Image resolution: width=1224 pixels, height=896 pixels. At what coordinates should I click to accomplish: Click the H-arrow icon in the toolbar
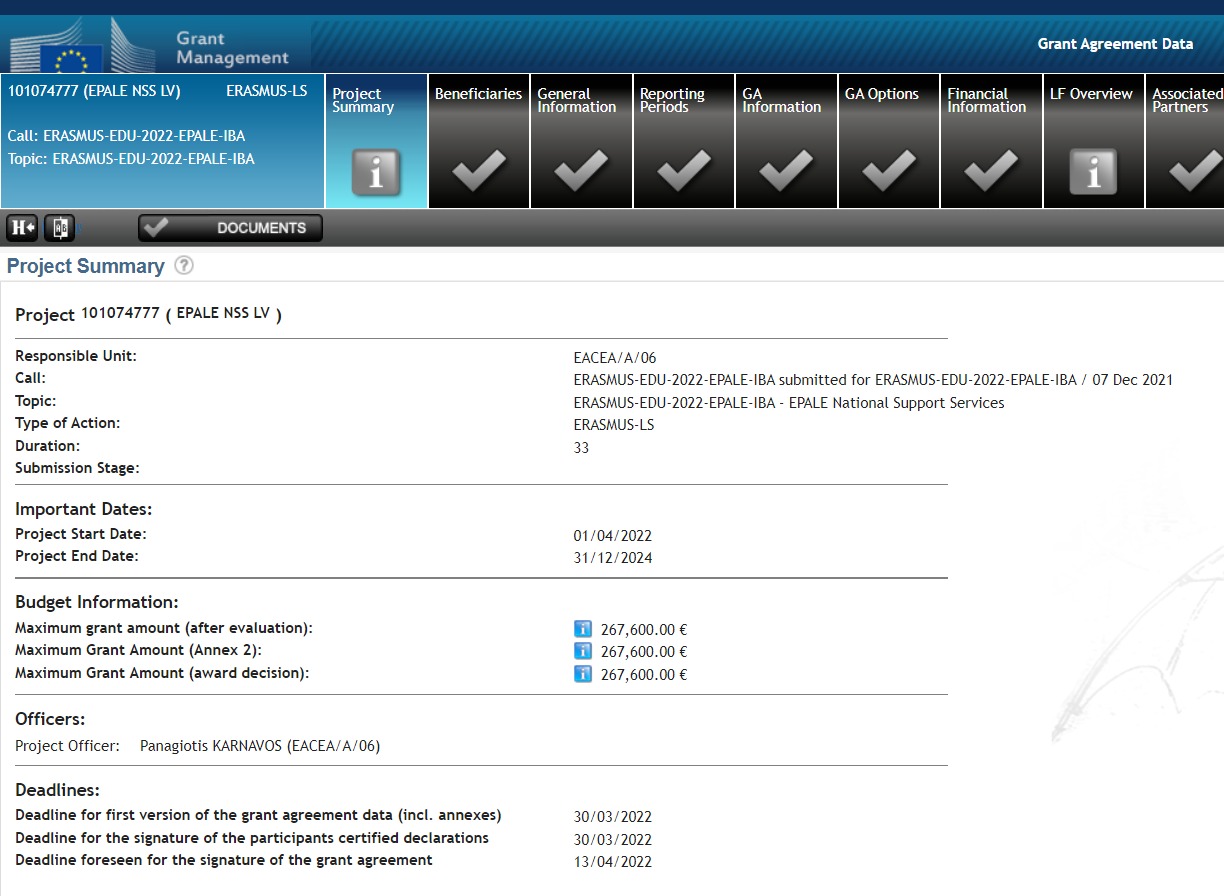click(x=22, y=228)
